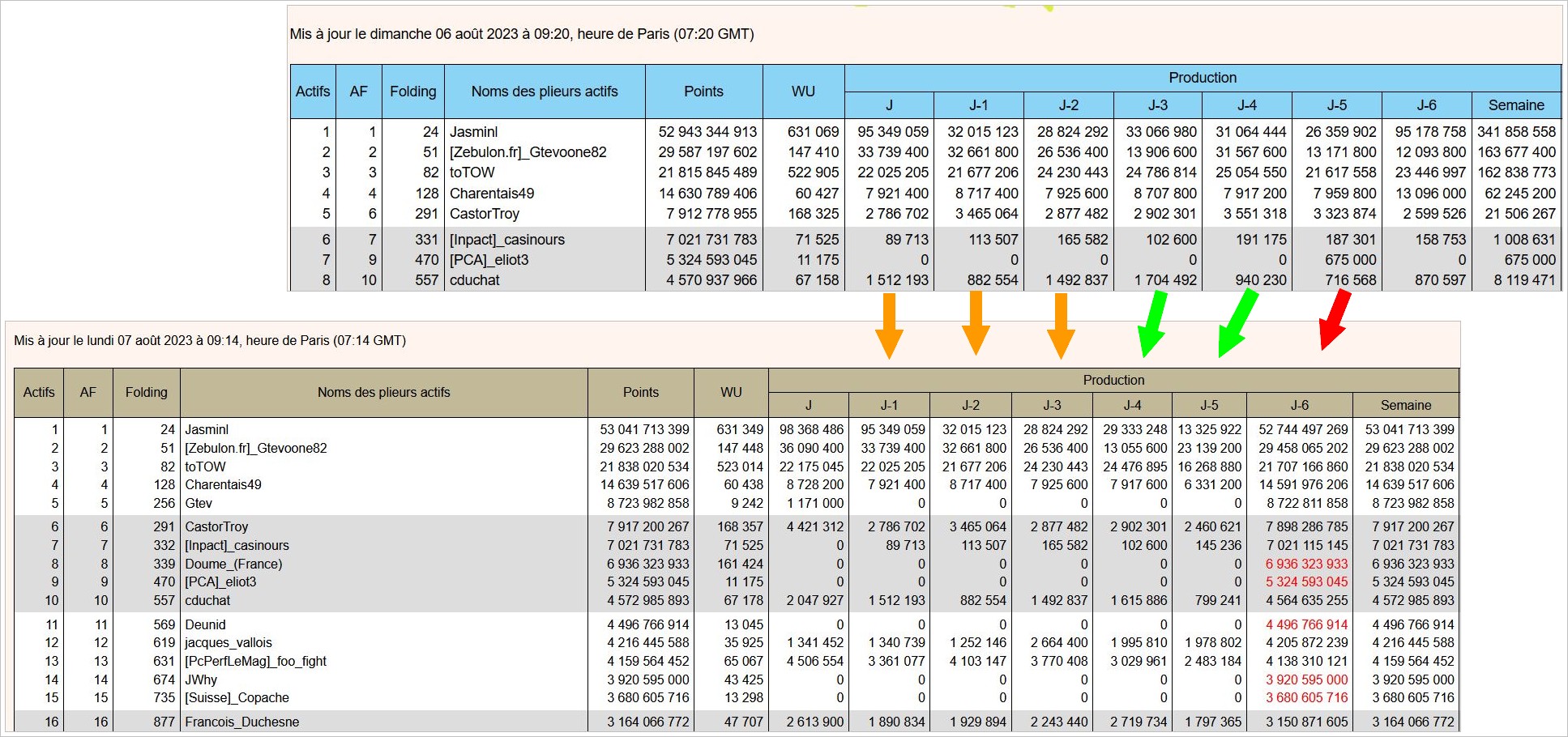Click the red J-6 value 4 496 766 914

[x=1306, y=624]
